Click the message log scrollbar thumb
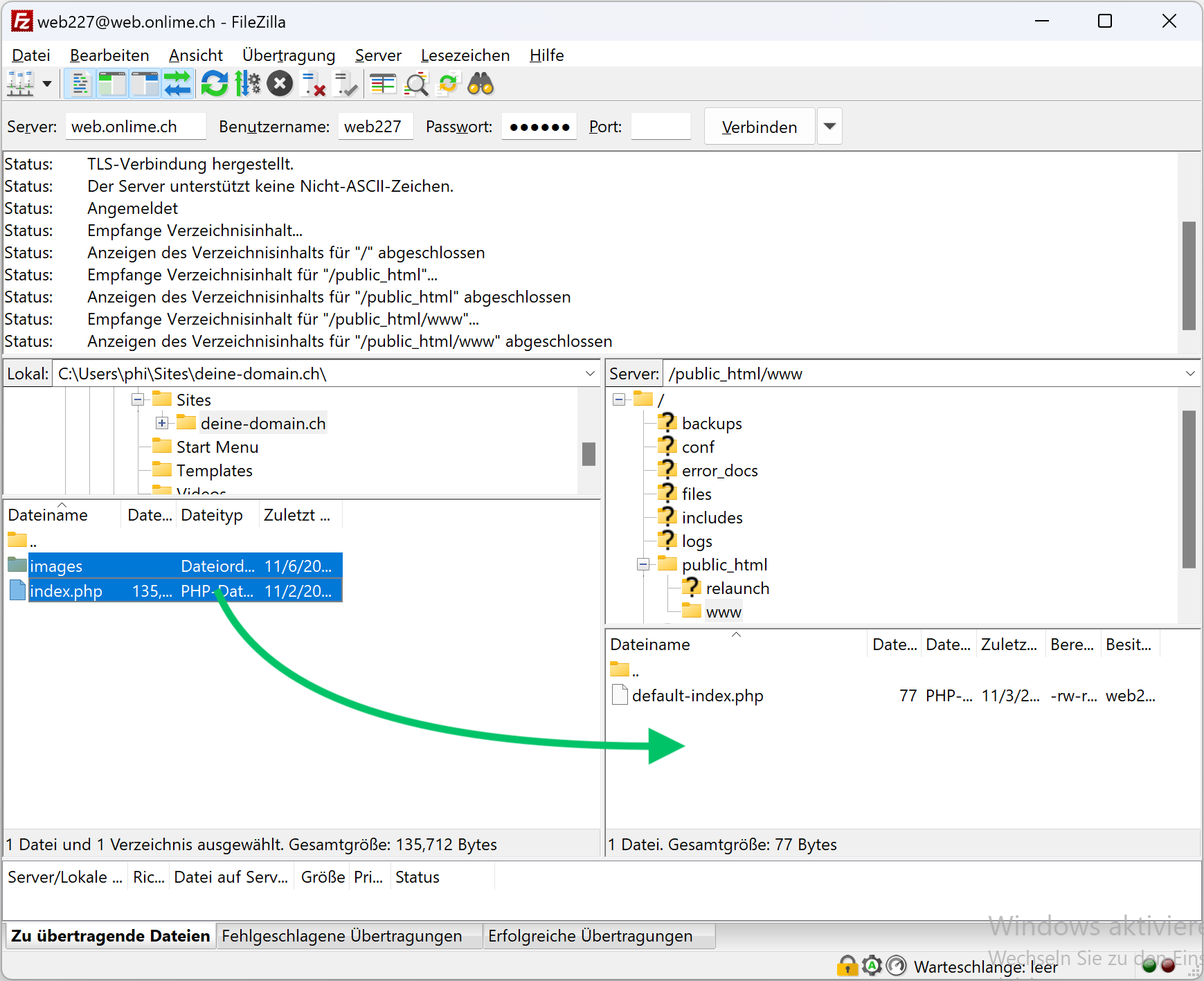This screenshot has height=981, width=1204. [x=1189, y=276]
